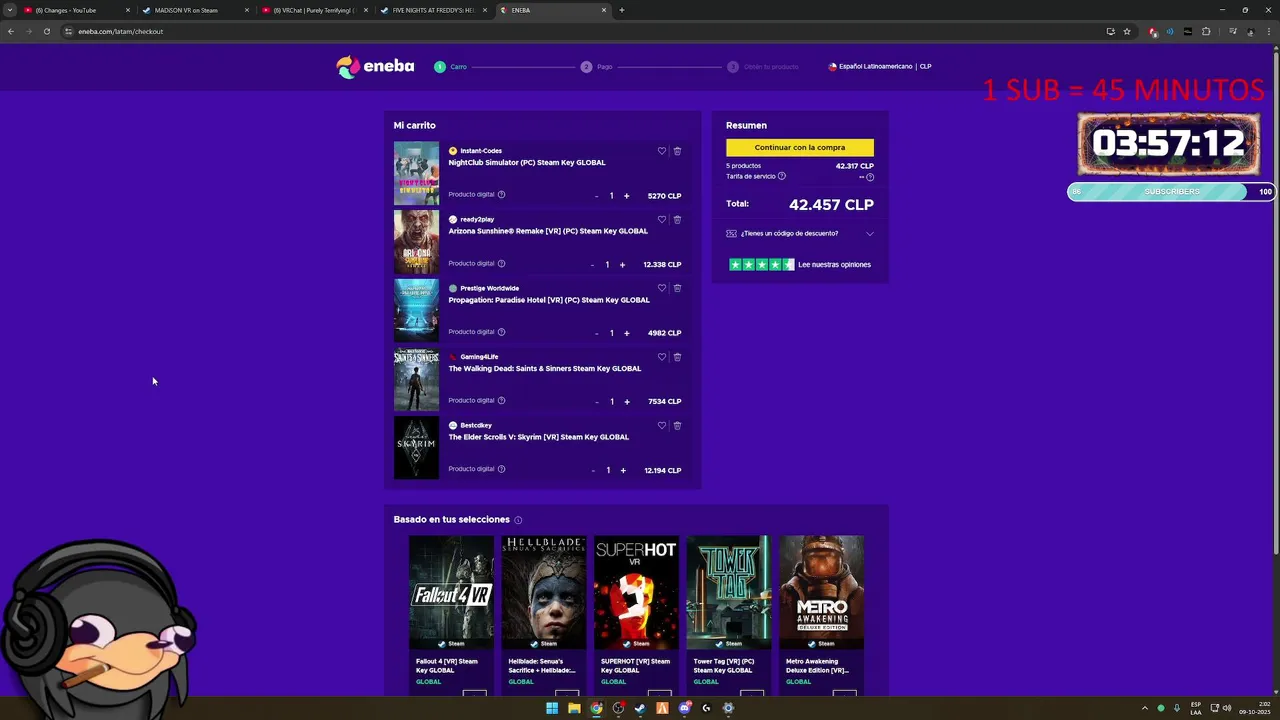
Task: Open the Walking Dead title link
Action: coord(544,368)
